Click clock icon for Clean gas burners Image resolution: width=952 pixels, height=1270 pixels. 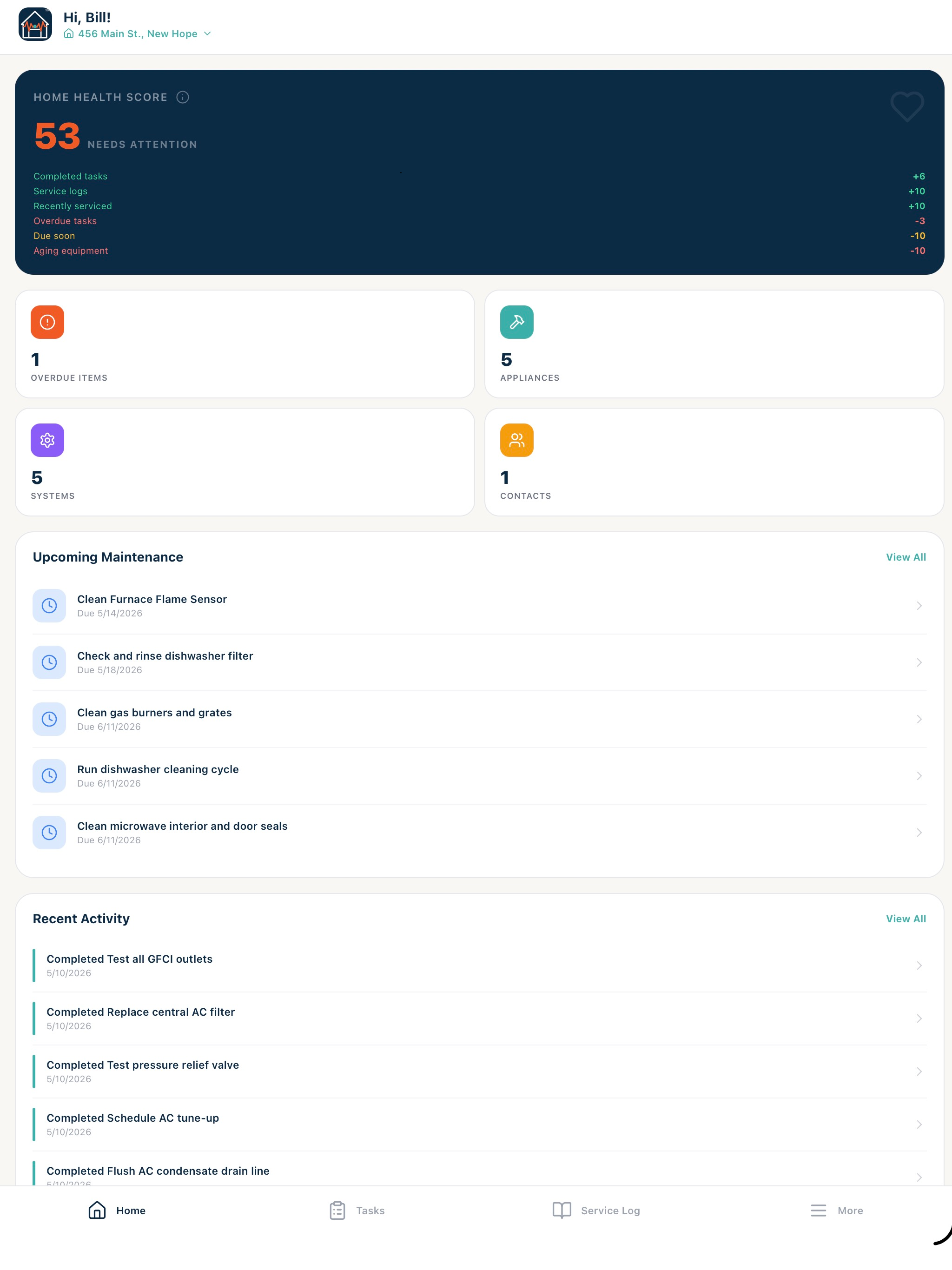click(49, 720)
